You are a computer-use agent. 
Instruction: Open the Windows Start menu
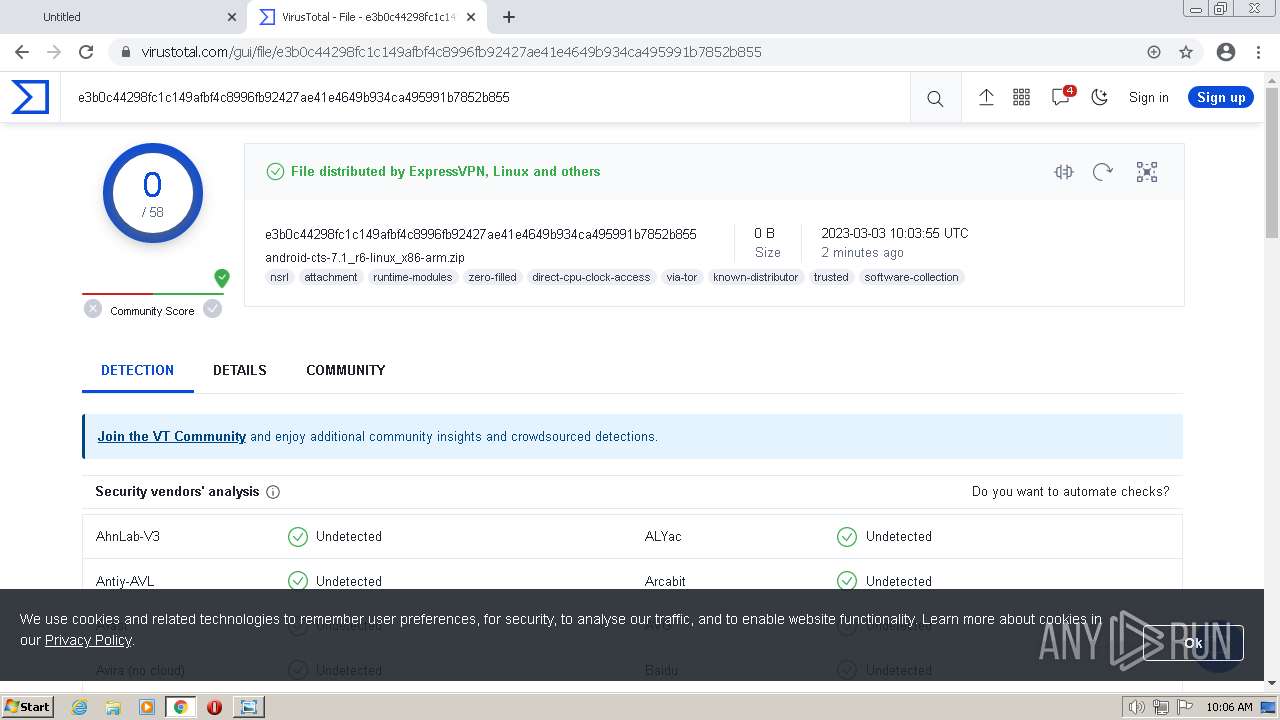(27, 706)
